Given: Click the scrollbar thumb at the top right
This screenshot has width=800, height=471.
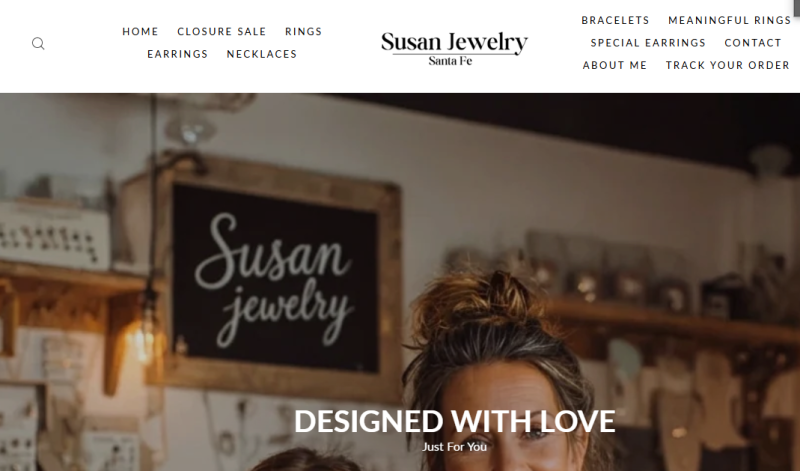Looking at the screenshot, I should [796, 6].
